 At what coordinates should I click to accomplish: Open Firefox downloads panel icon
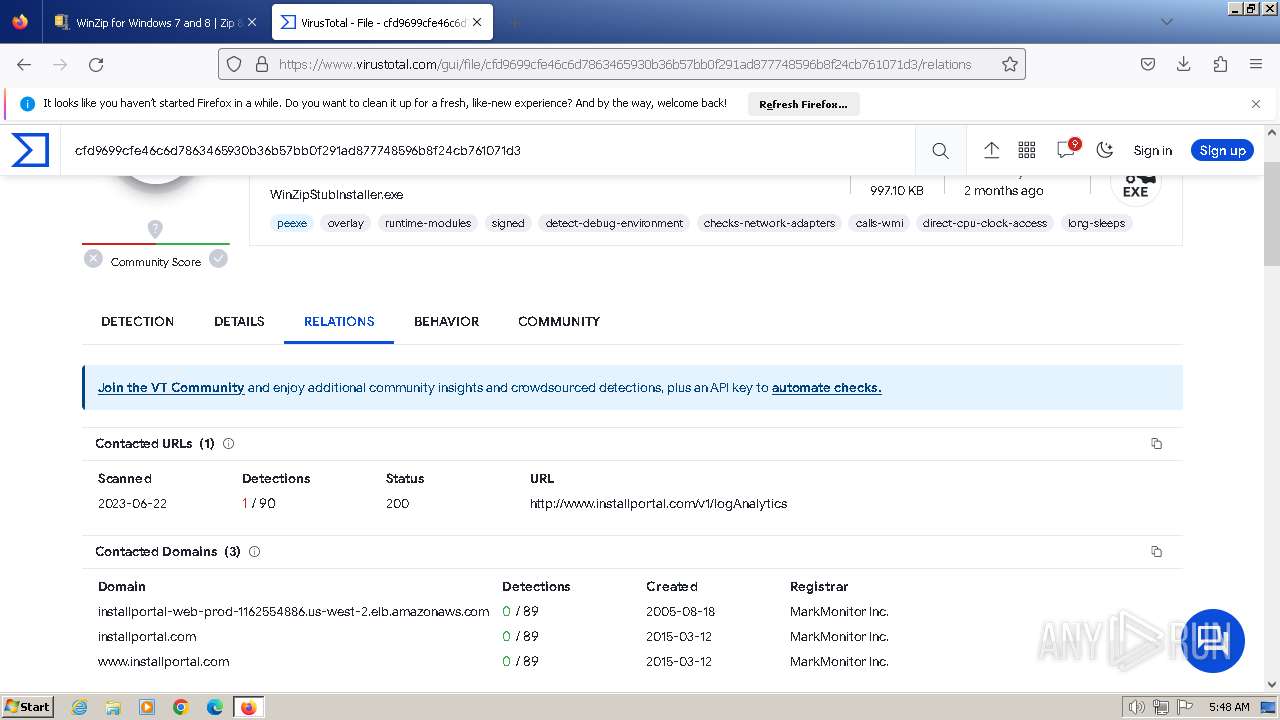coord(1184,64)
